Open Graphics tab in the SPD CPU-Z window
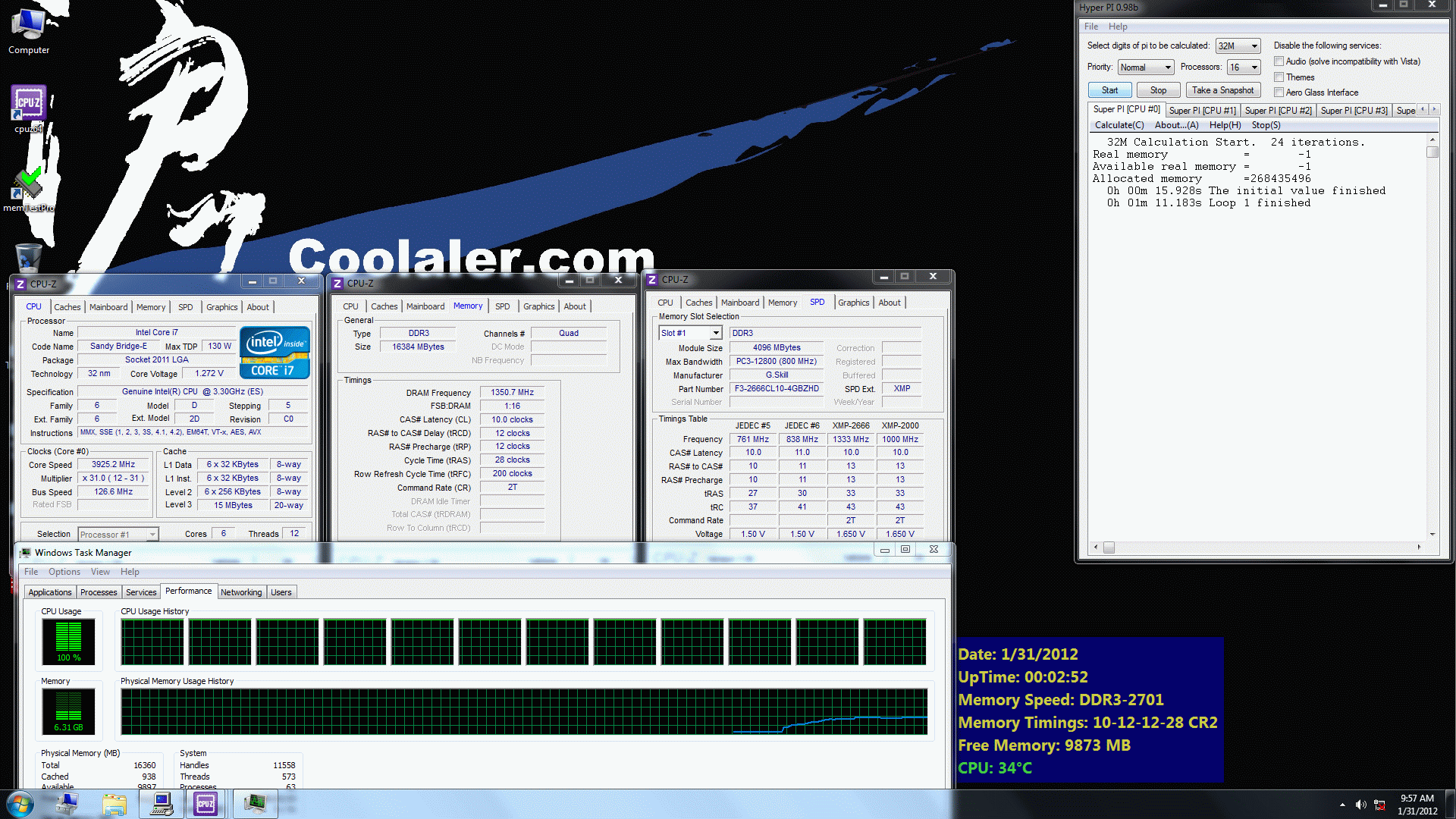The height and width of the screenshot is (819, 1456). point(854,303)
